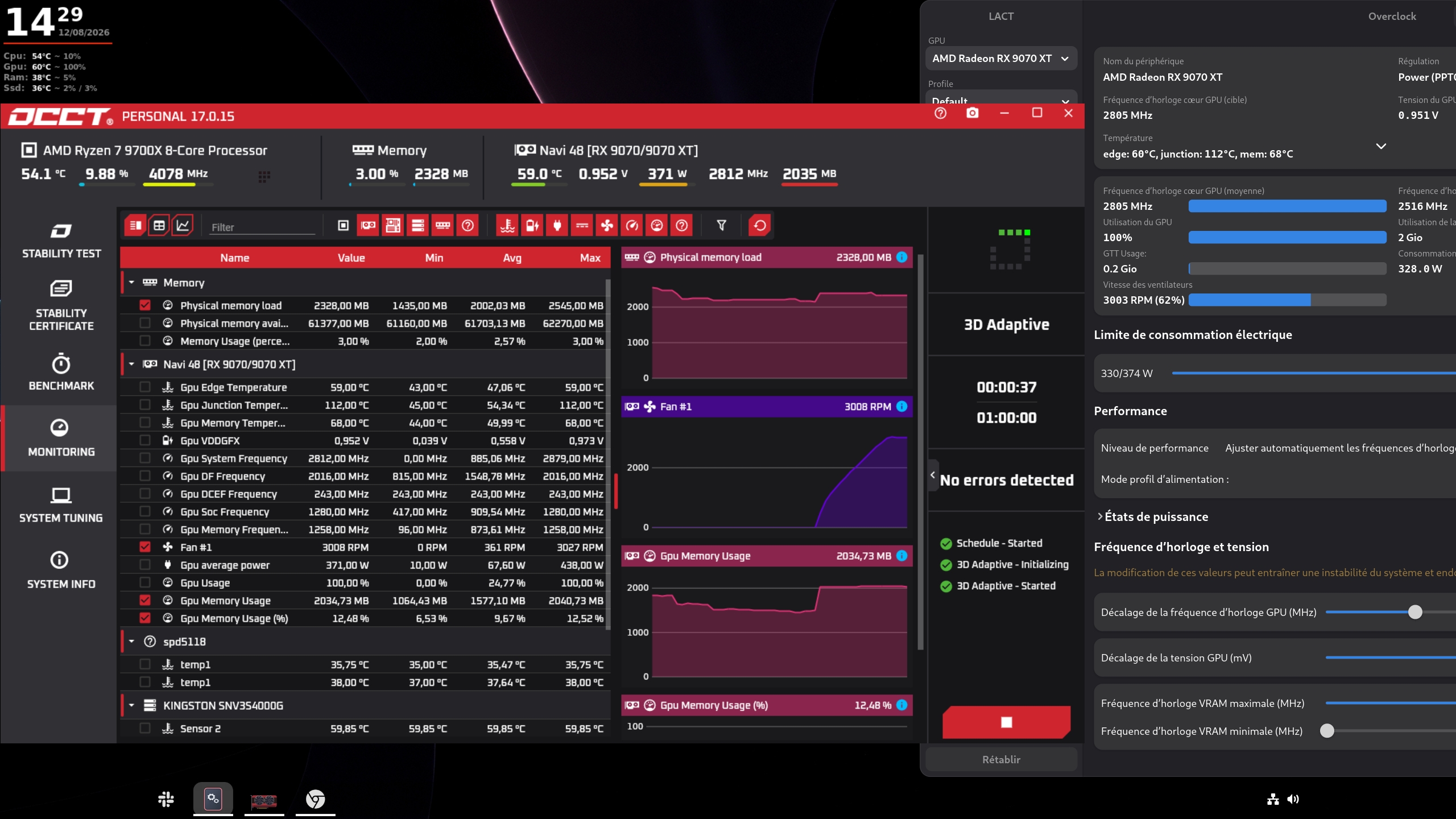Screen dimensions: 1456x819
Task: Toggle the power plug sensor type filter
Action: tap(557, 226)
